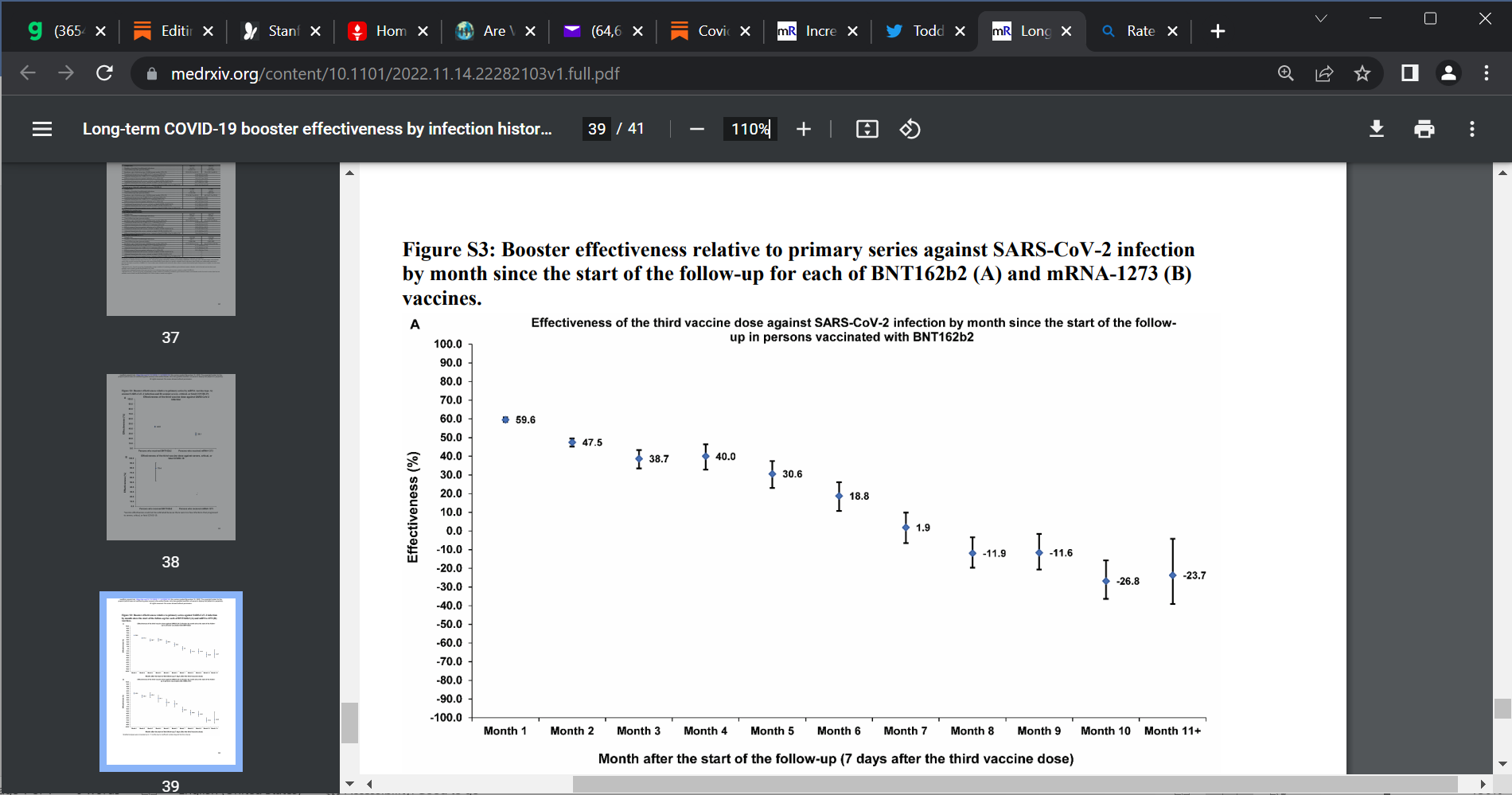Click the 'Month 11+' axis label

coord(1172,731)
